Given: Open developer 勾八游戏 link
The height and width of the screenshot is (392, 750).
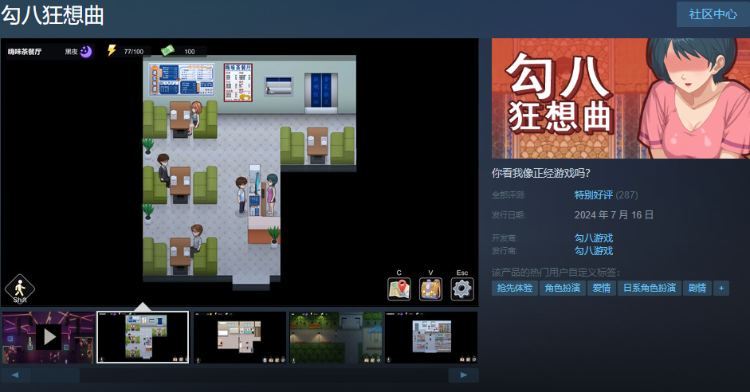Looking at the screenshot, I should coord(593,238).
